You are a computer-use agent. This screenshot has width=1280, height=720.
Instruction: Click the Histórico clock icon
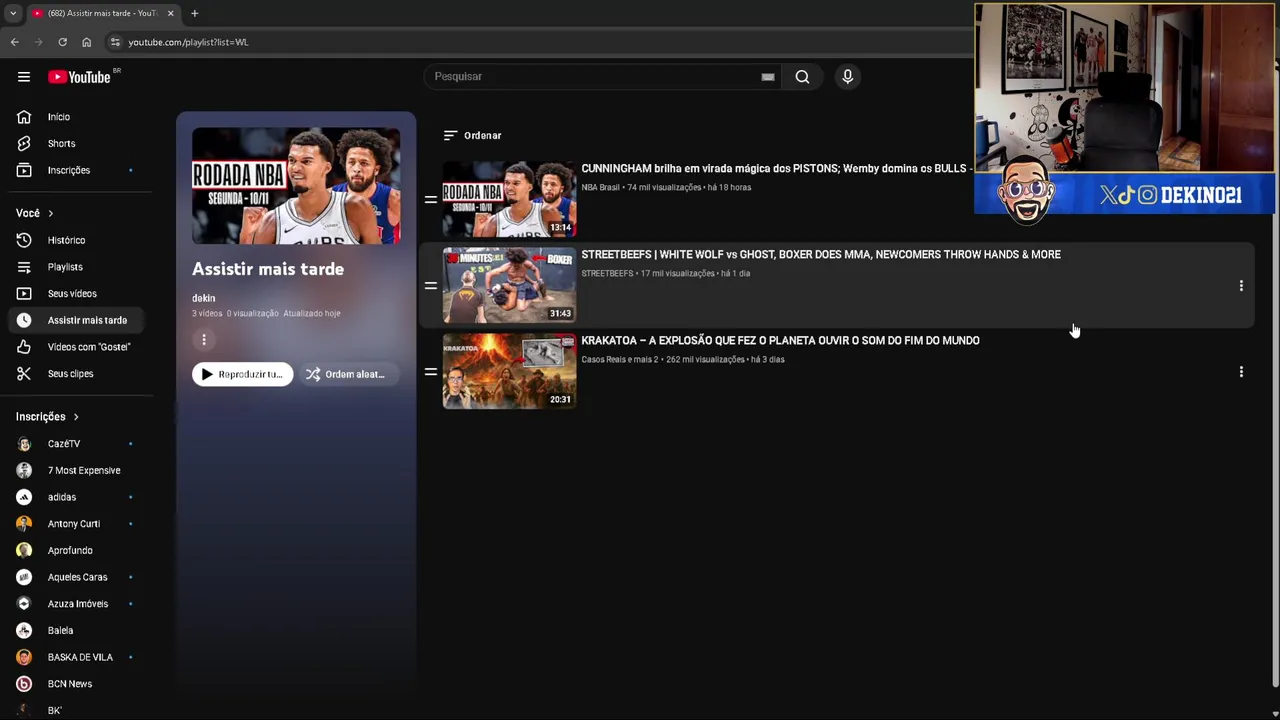click(x=24, y=240)
